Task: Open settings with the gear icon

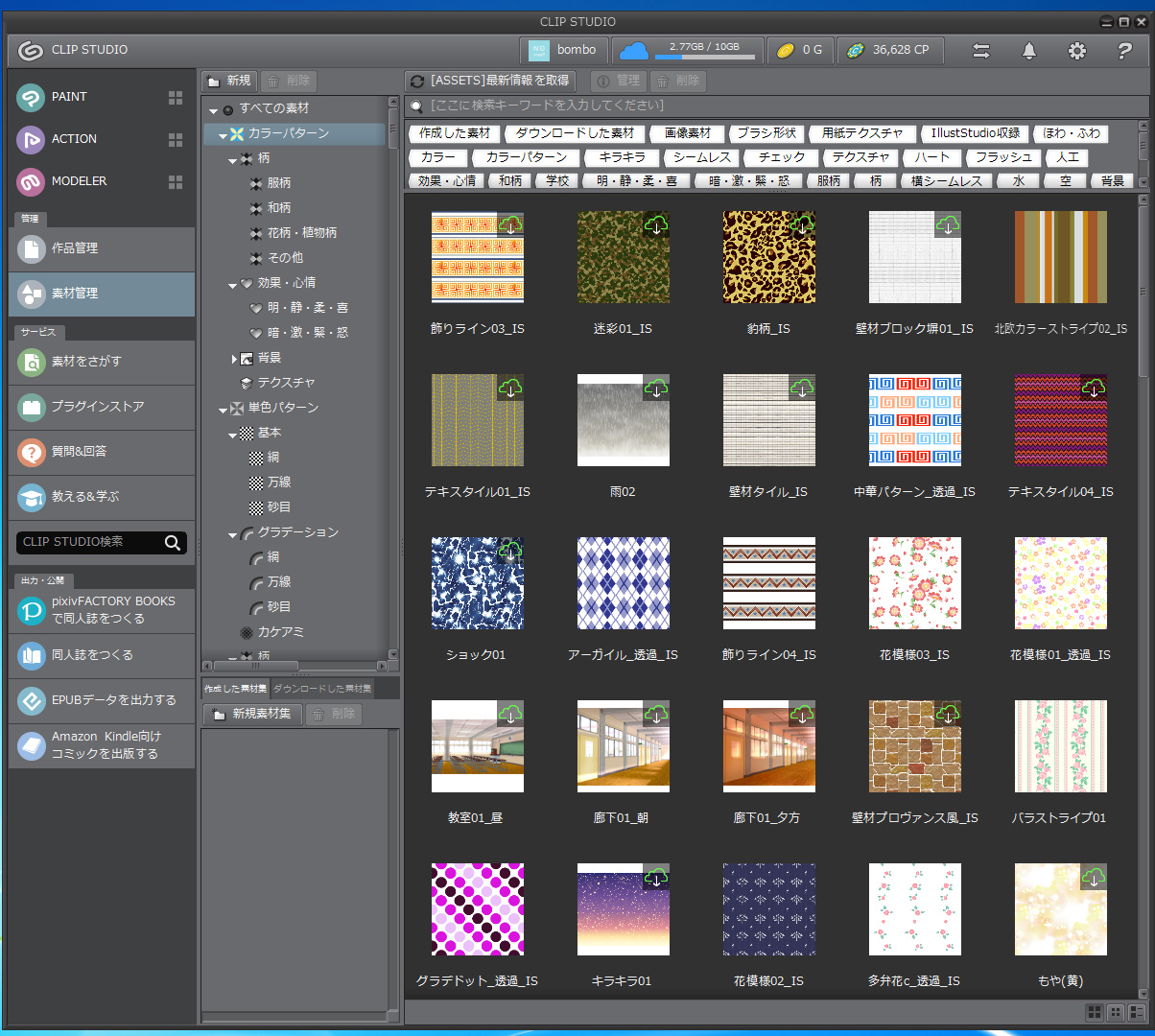Action: pyautogui.click(x=1077, y=51)
